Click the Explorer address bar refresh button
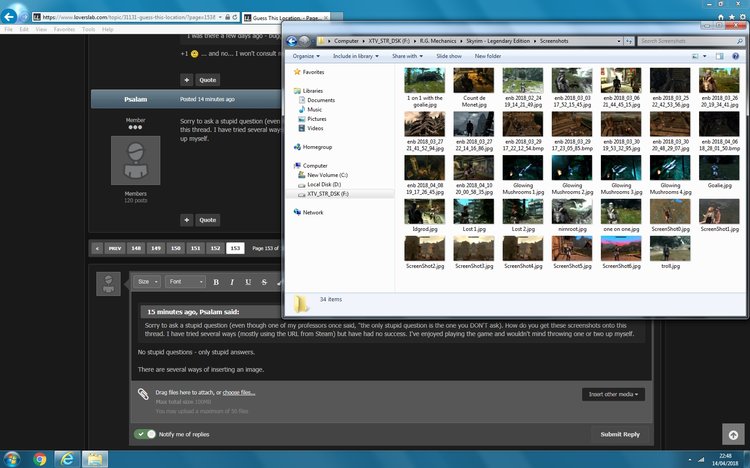The height and width of the screenshot is (468, 750). click(x=629, y=41)
